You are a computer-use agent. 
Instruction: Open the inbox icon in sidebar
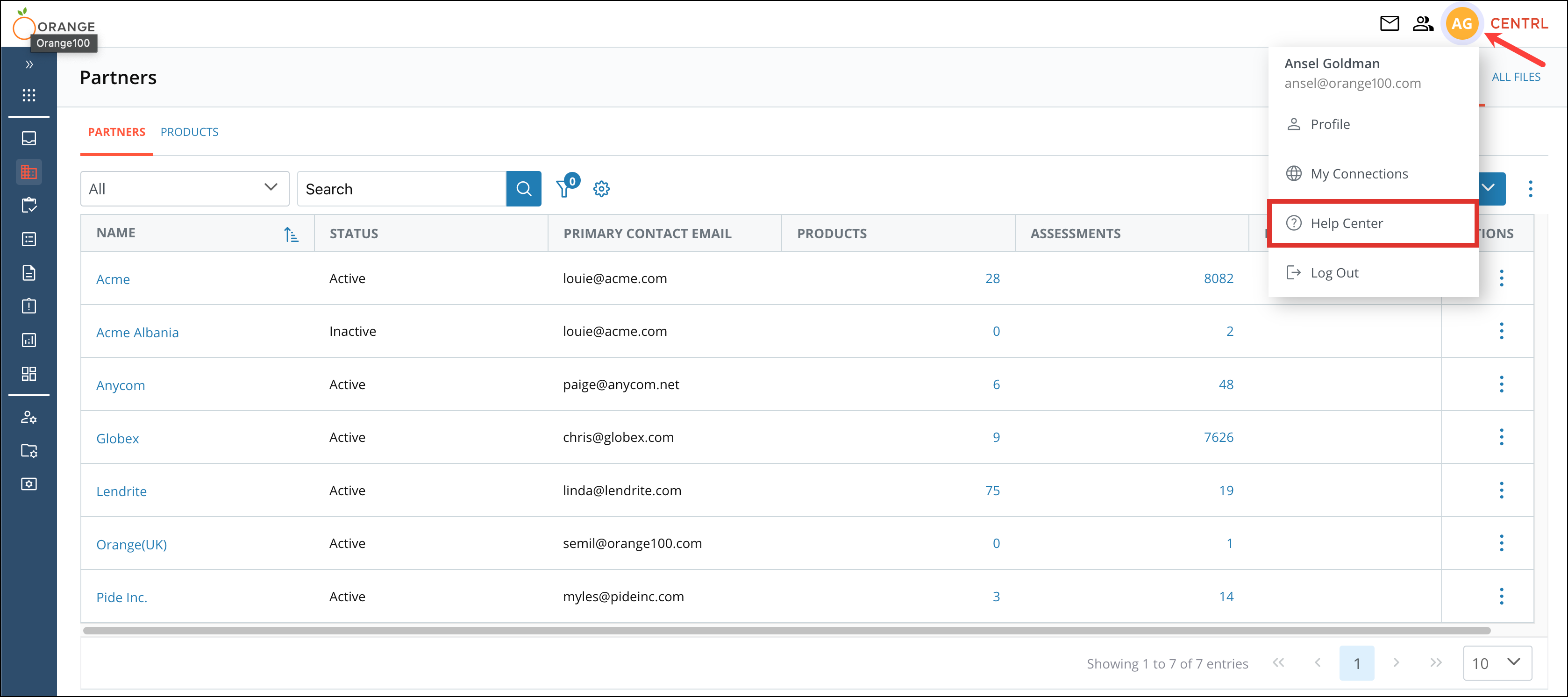[29, 138]
